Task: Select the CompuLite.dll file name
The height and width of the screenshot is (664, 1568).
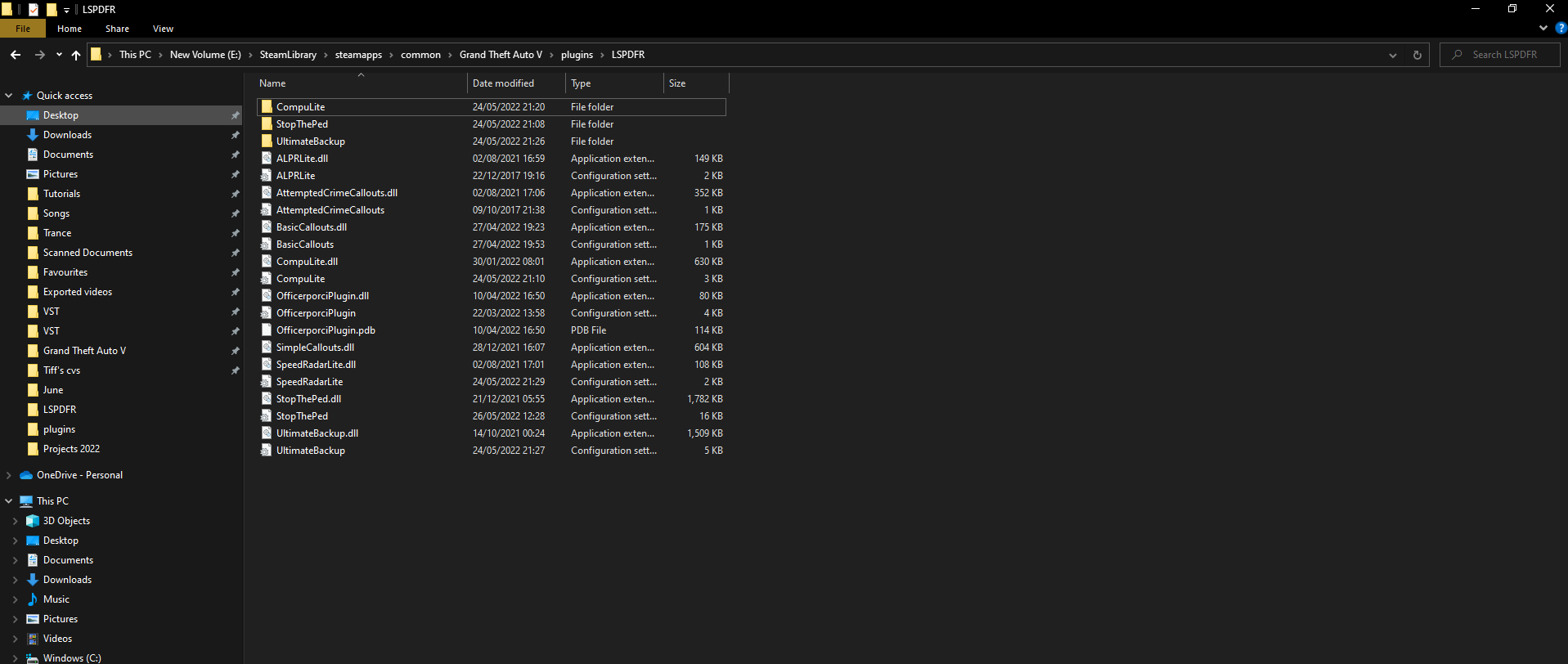Action: [307, 262]
